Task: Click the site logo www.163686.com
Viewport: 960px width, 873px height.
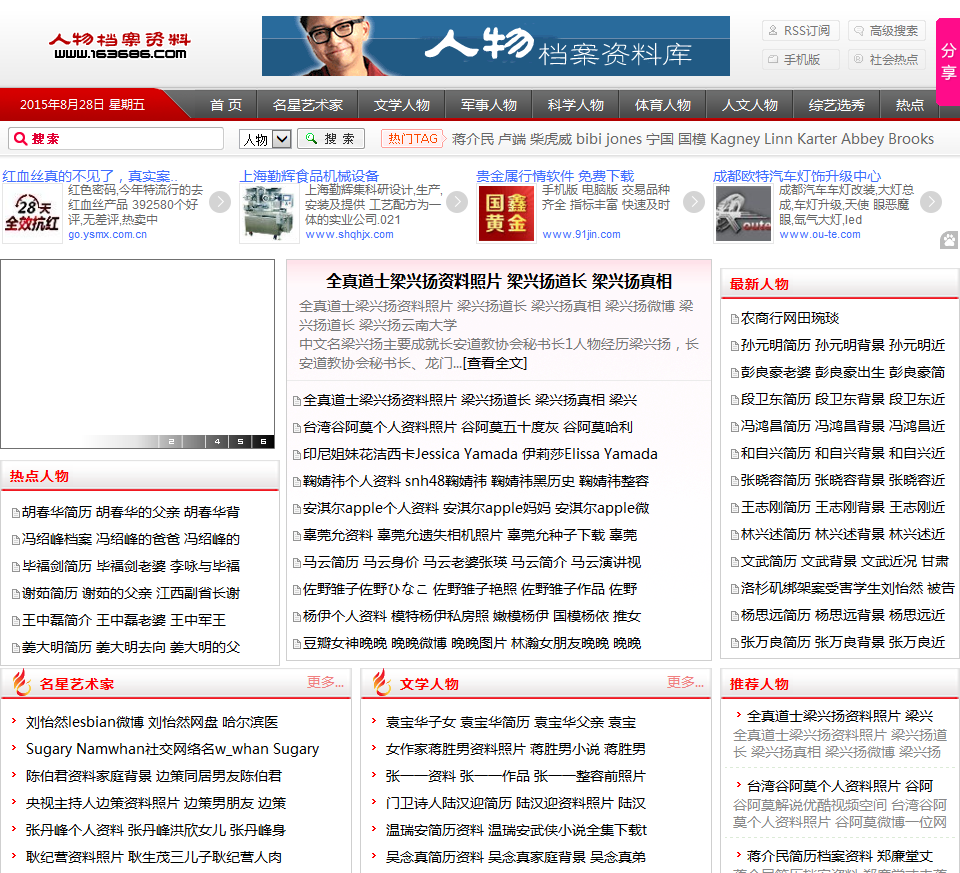Action: [119, 46]
